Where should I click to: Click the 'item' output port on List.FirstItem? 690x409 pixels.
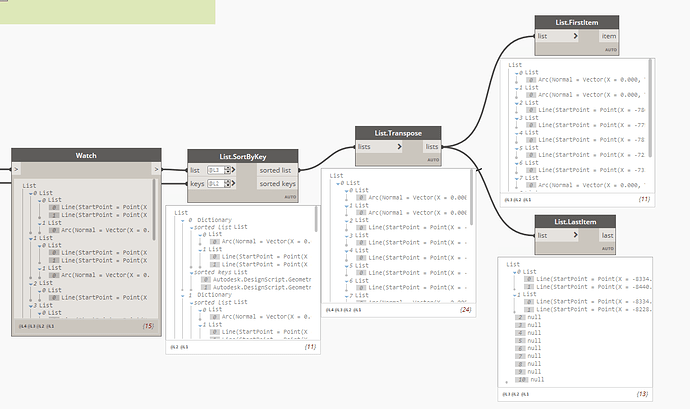tap(609, 36)
